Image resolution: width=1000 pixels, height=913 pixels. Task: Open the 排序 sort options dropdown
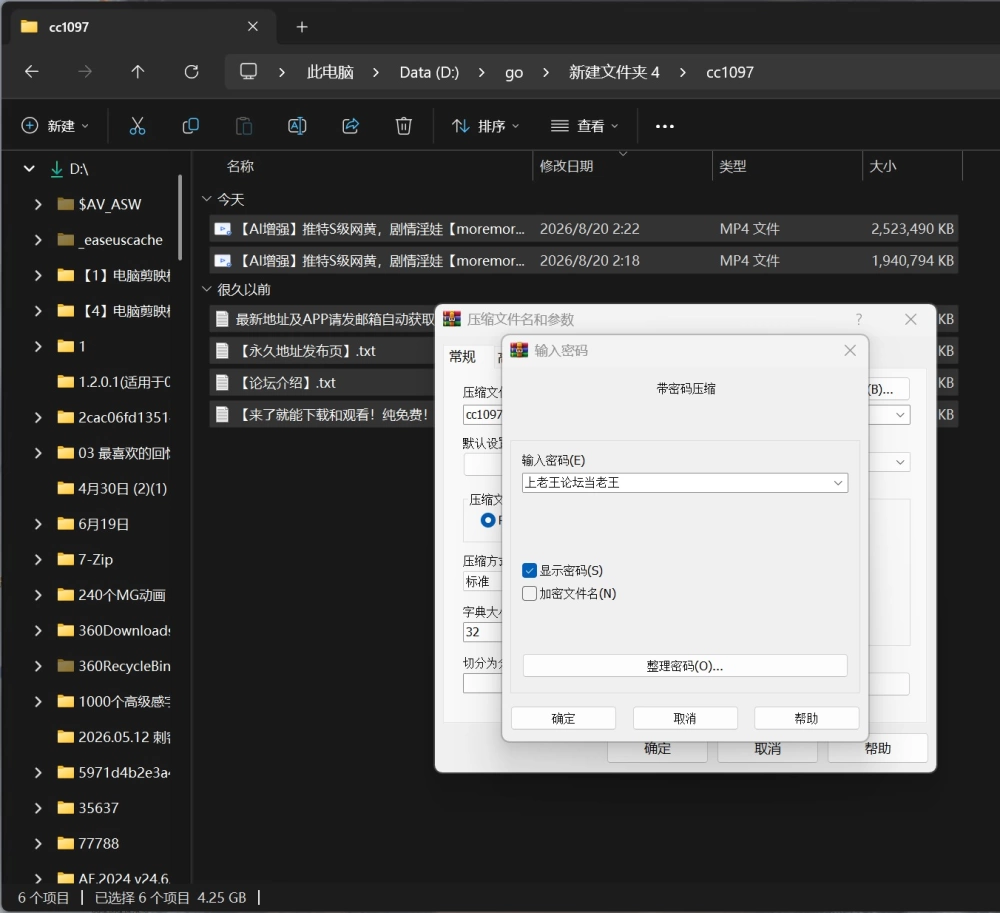point(486,126)
